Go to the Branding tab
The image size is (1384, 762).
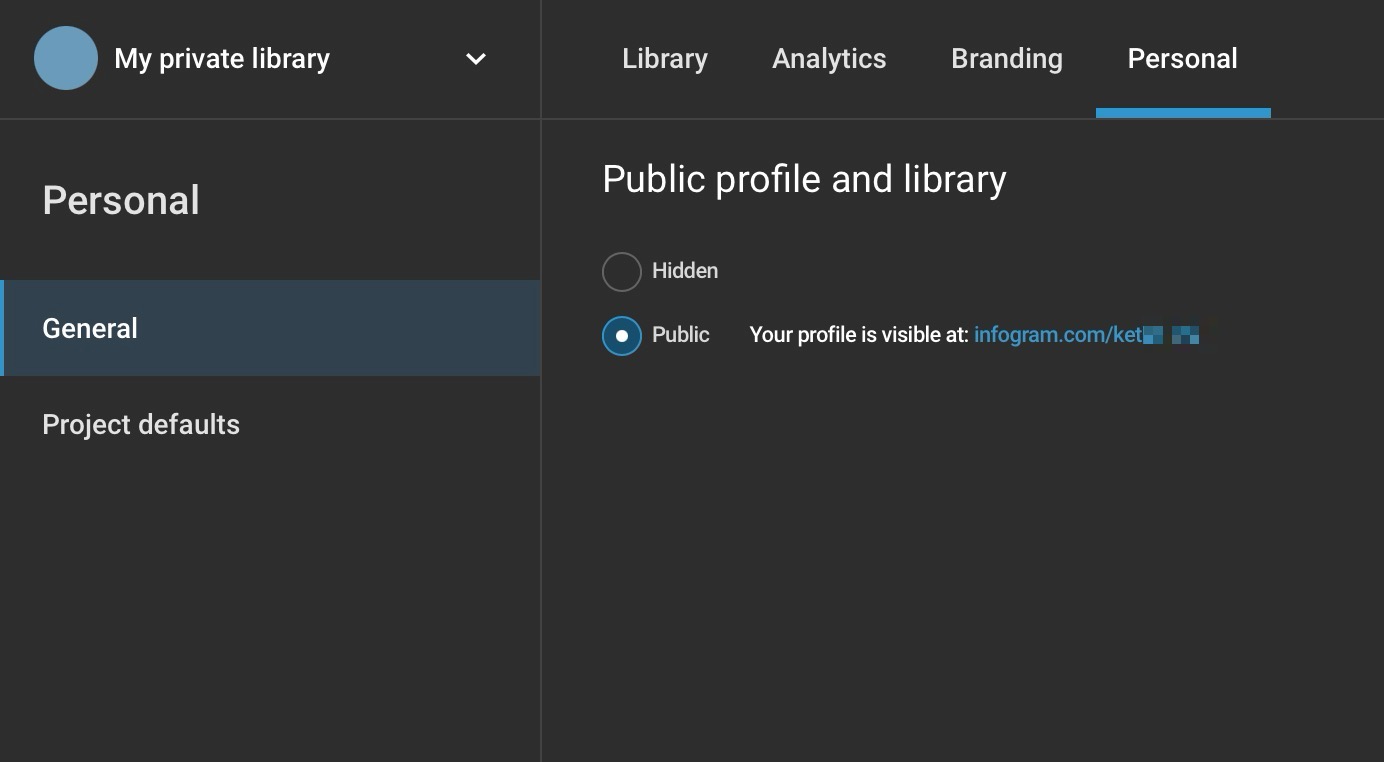click(x=1006, y=58)
